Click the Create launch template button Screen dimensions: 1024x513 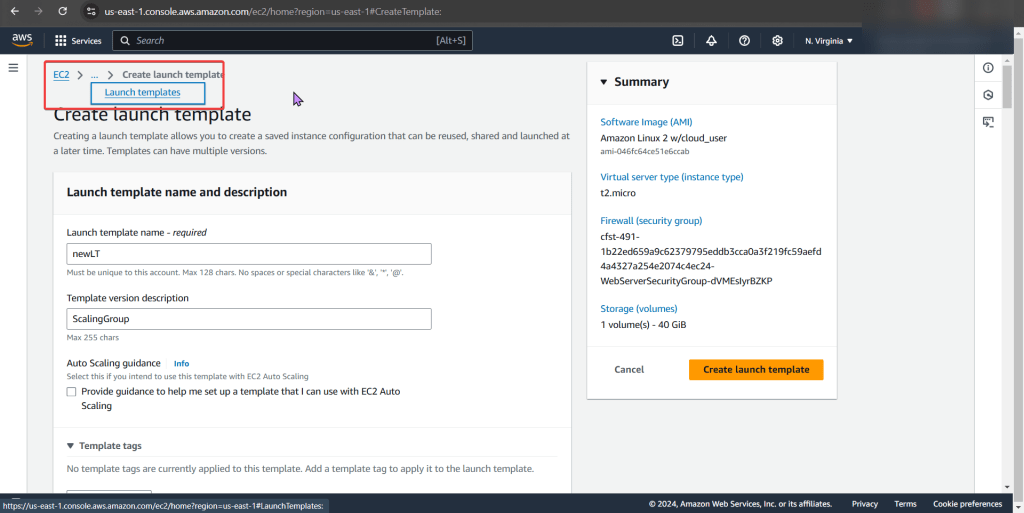click(x=755, y=369)
